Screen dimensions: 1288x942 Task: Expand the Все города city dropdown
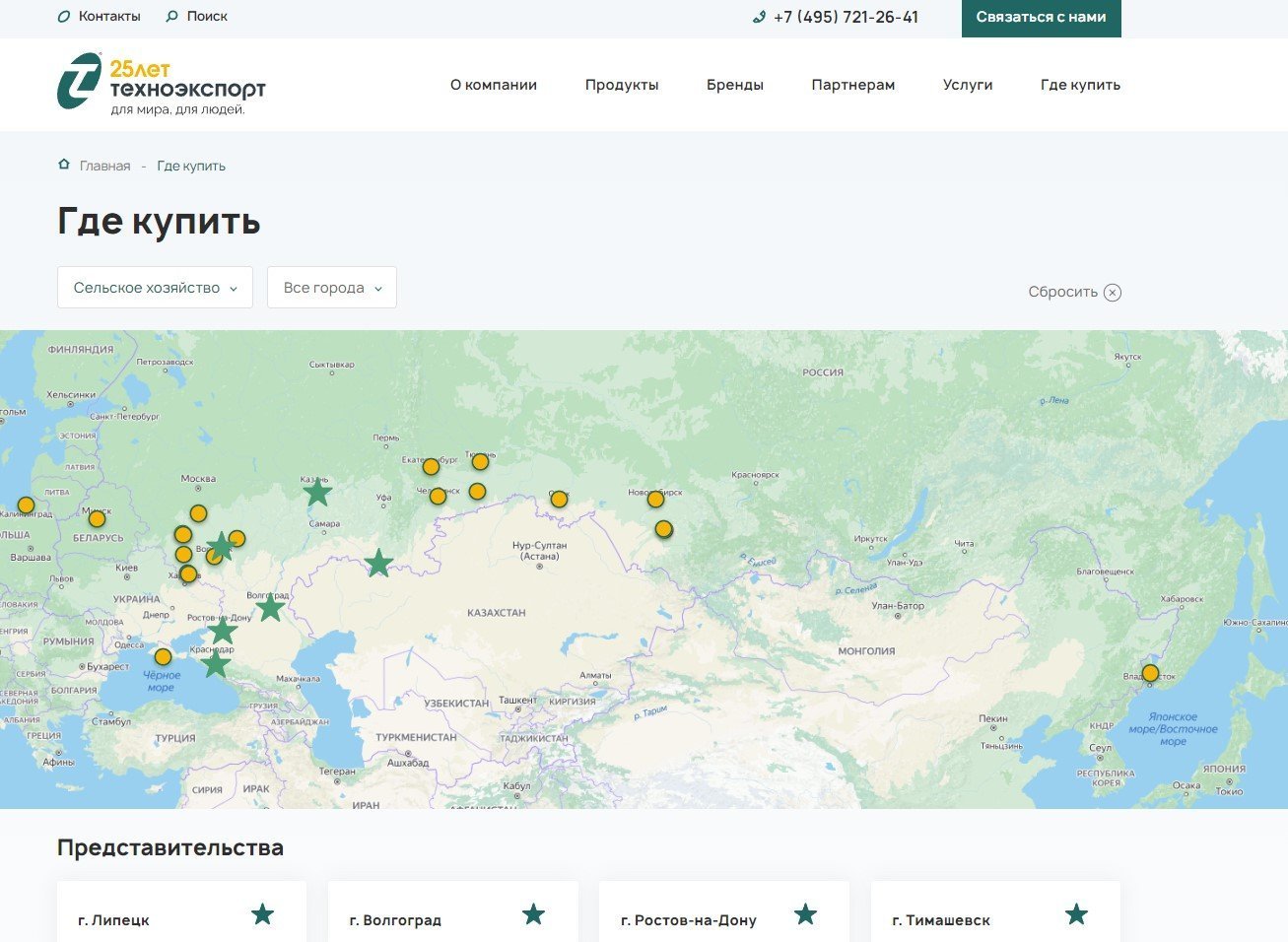[331, 288]
